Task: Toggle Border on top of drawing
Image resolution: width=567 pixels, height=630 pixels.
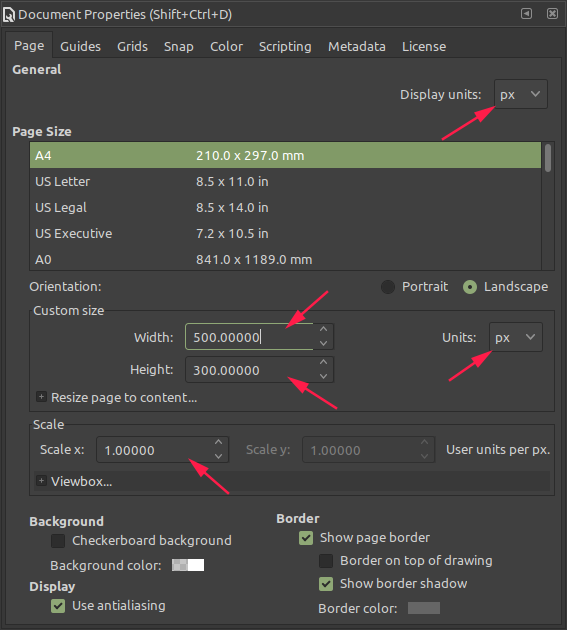Action: pyautogui.click(x=326, y=560)
